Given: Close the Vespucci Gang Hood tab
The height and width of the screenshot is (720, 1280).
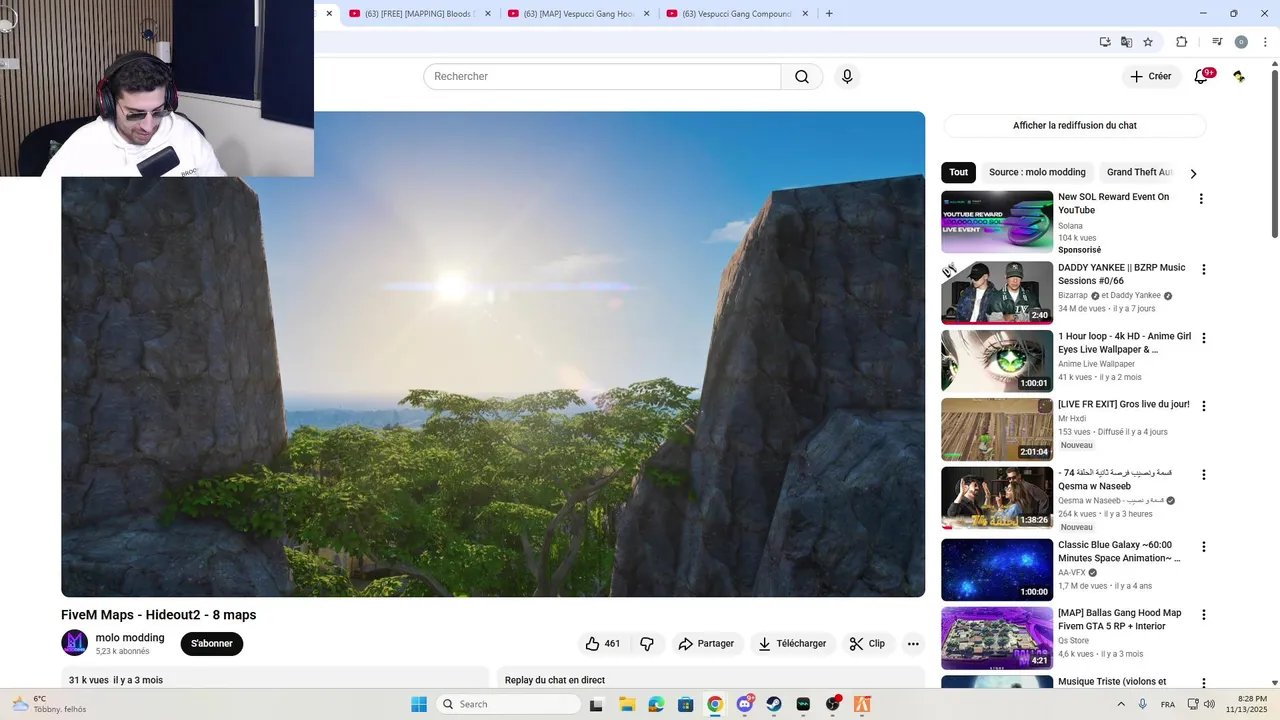Looking at the screenshot, I should click(646, 14).
